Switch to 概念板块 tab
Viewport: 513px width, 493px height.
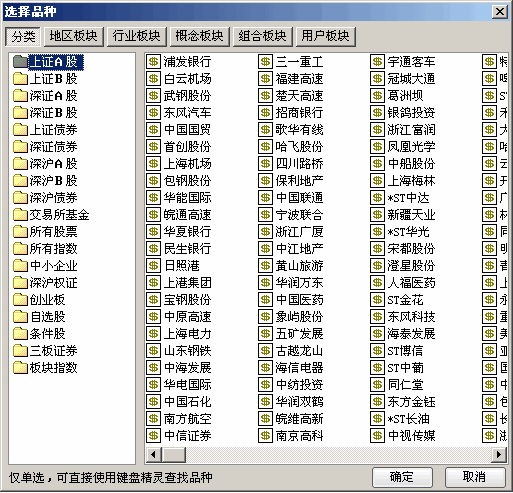[199, 36]
